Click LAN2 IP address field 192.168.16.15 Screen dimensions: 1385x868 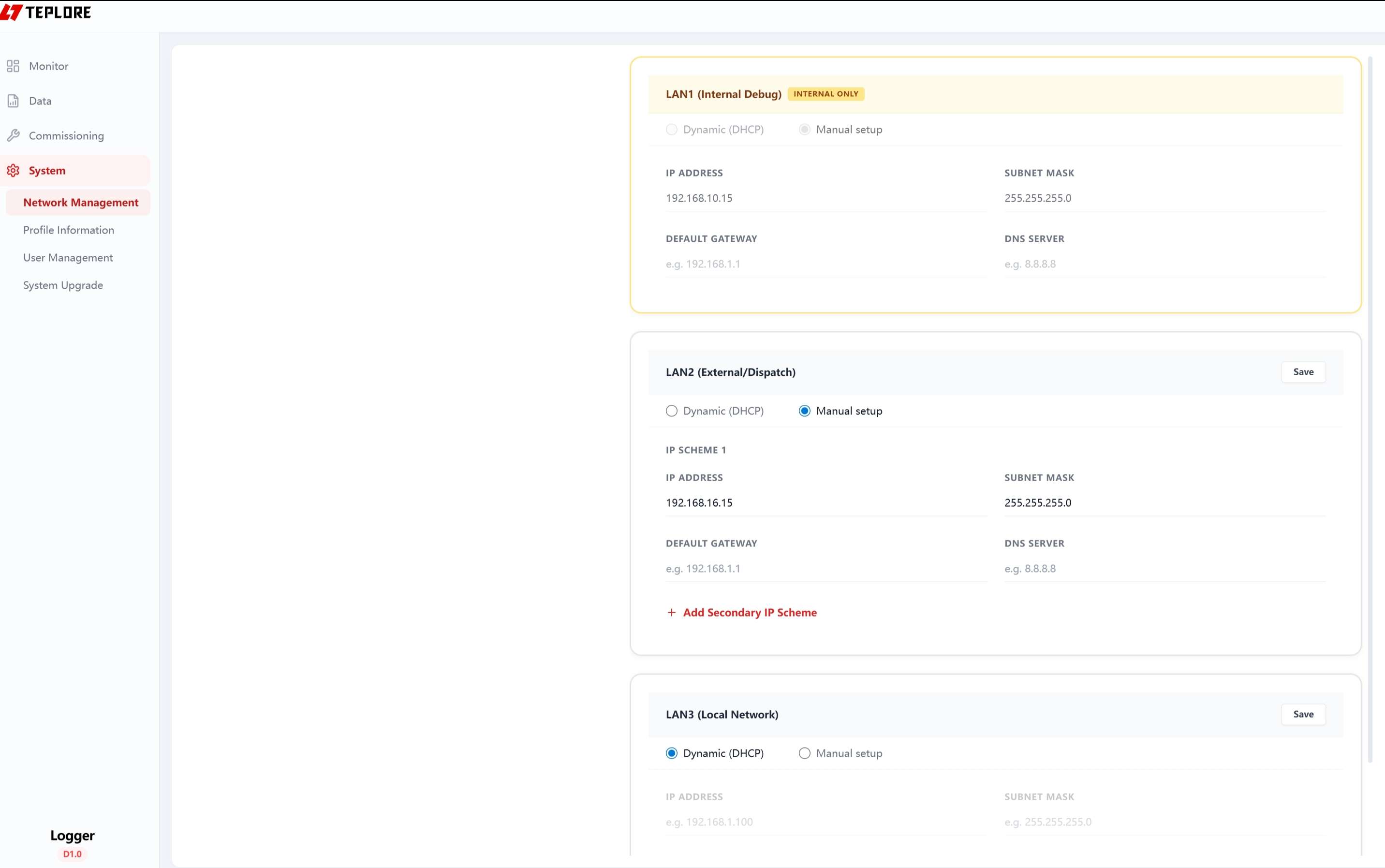click(x=825, y=503)
